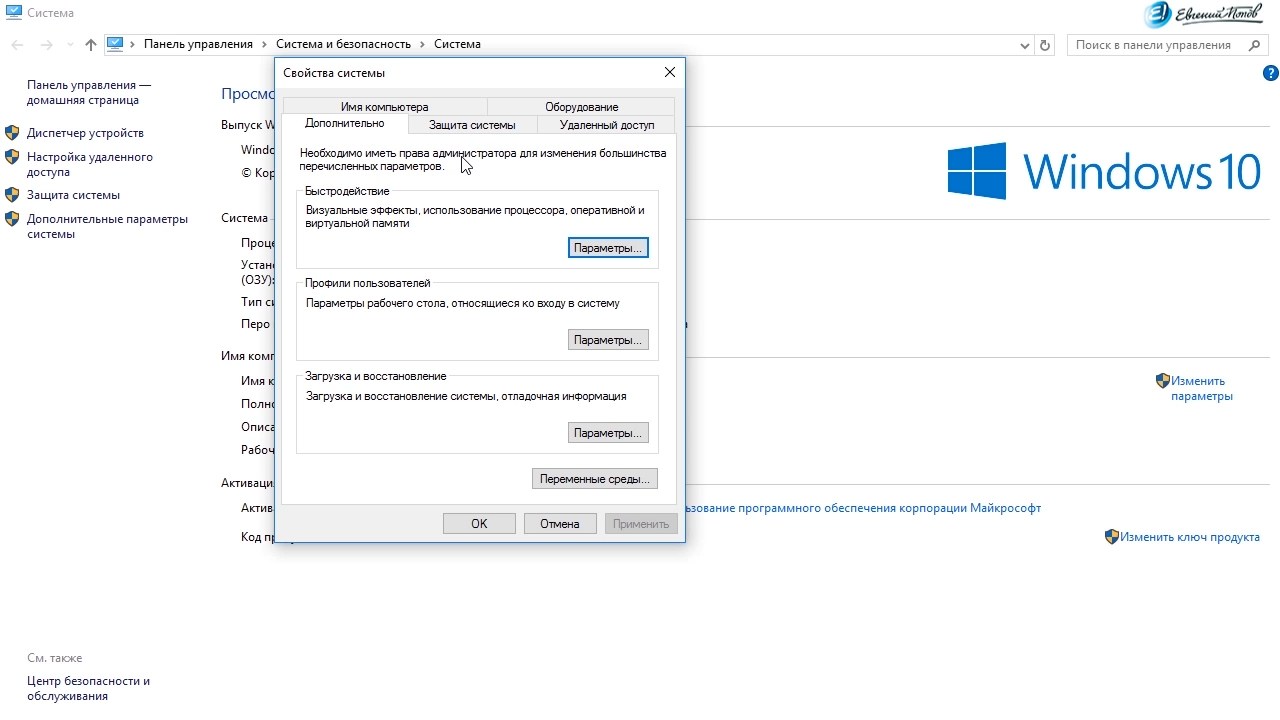Screen dimensions: 1280x720
Task: Click the Windows 10 logo
Action: click(1104, 171)
